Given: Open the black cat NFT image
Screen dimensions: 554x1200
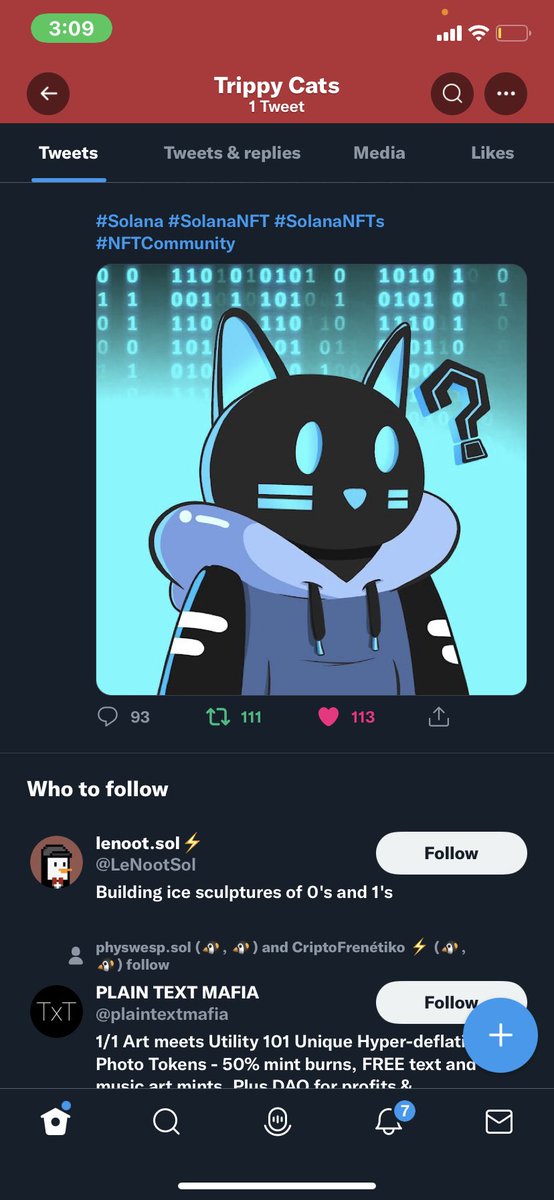Looking at the screenshot, I should [x=311, y=479].
